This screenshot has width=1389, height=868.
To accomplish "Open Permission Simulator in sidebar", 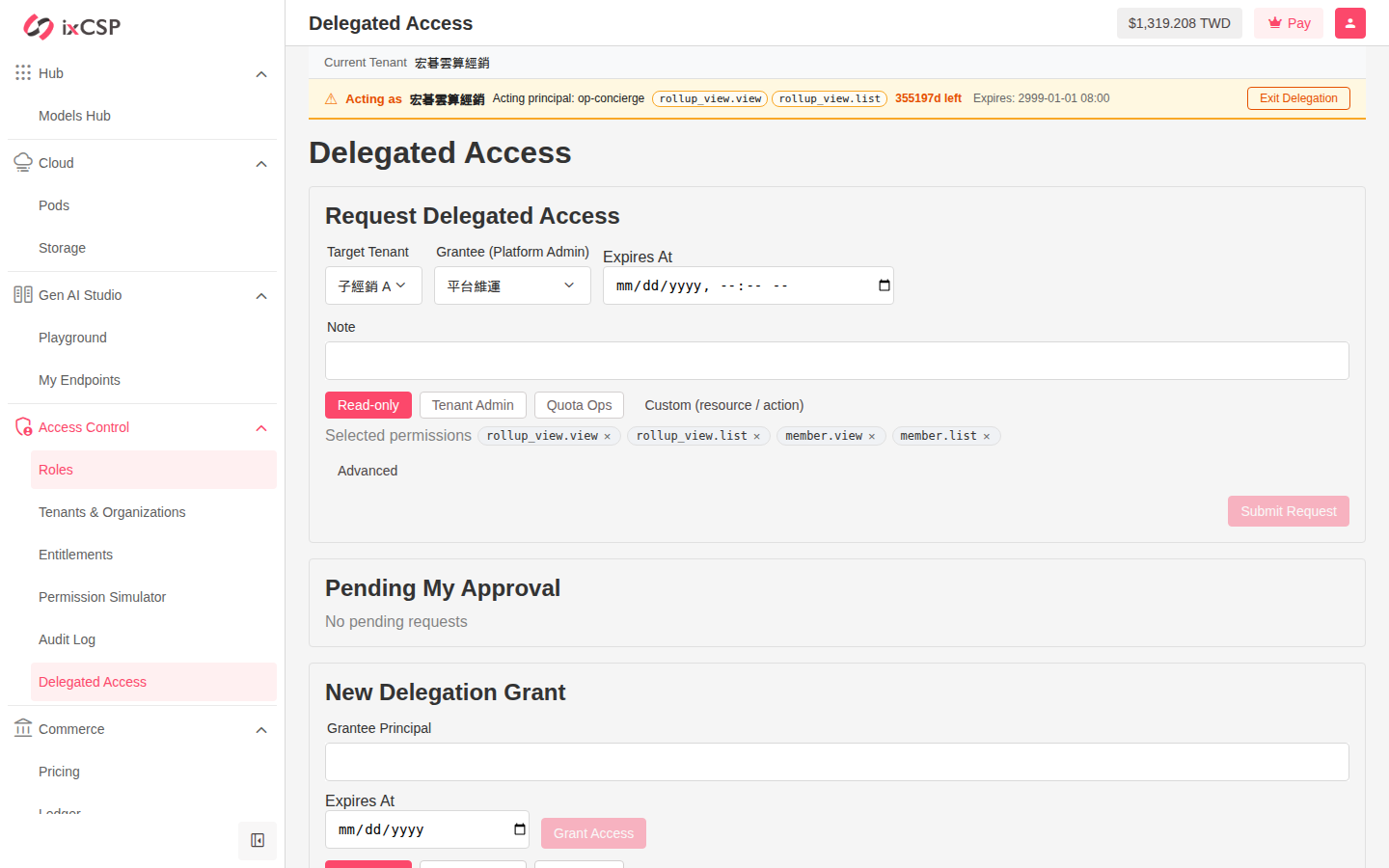I will [x=102, y=597].
